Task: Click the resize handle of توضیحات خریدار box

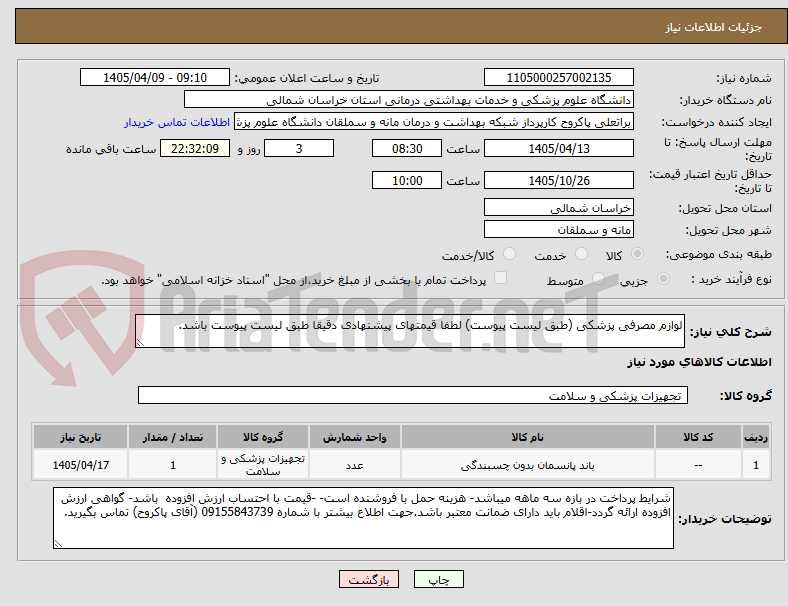Action: (x=58, y=544)
